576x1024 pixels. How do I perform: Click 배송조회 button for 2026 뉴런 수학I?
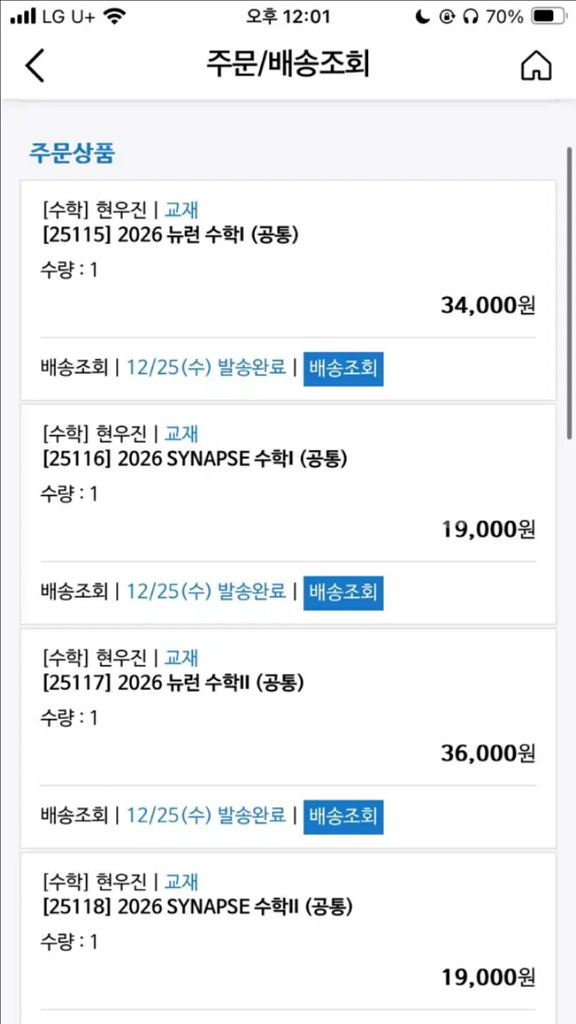click(344, 368)
